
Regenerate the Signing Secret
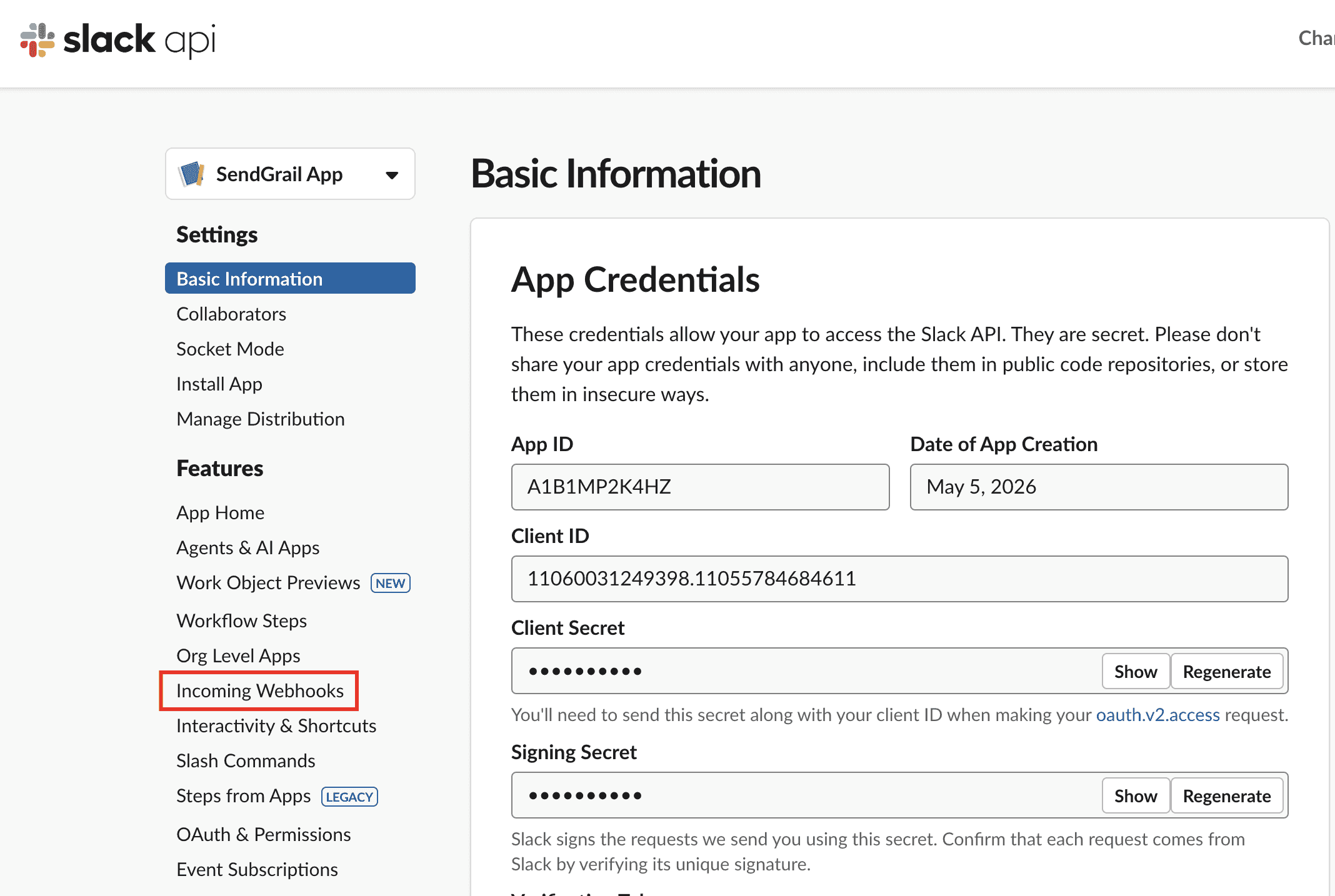coord(1226,796)
